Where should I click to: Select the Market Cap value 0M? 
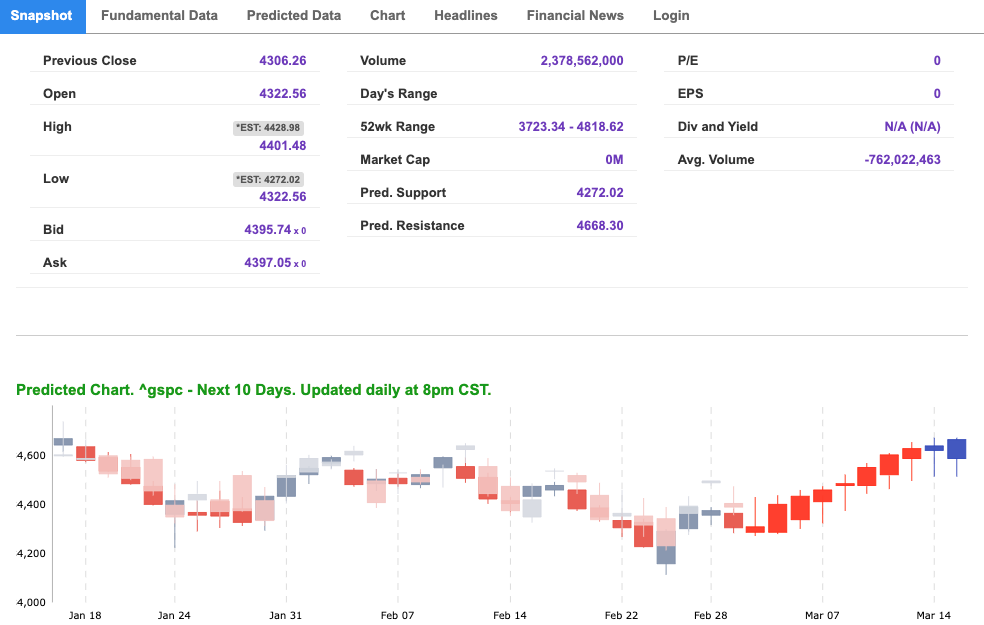(614, 160)
